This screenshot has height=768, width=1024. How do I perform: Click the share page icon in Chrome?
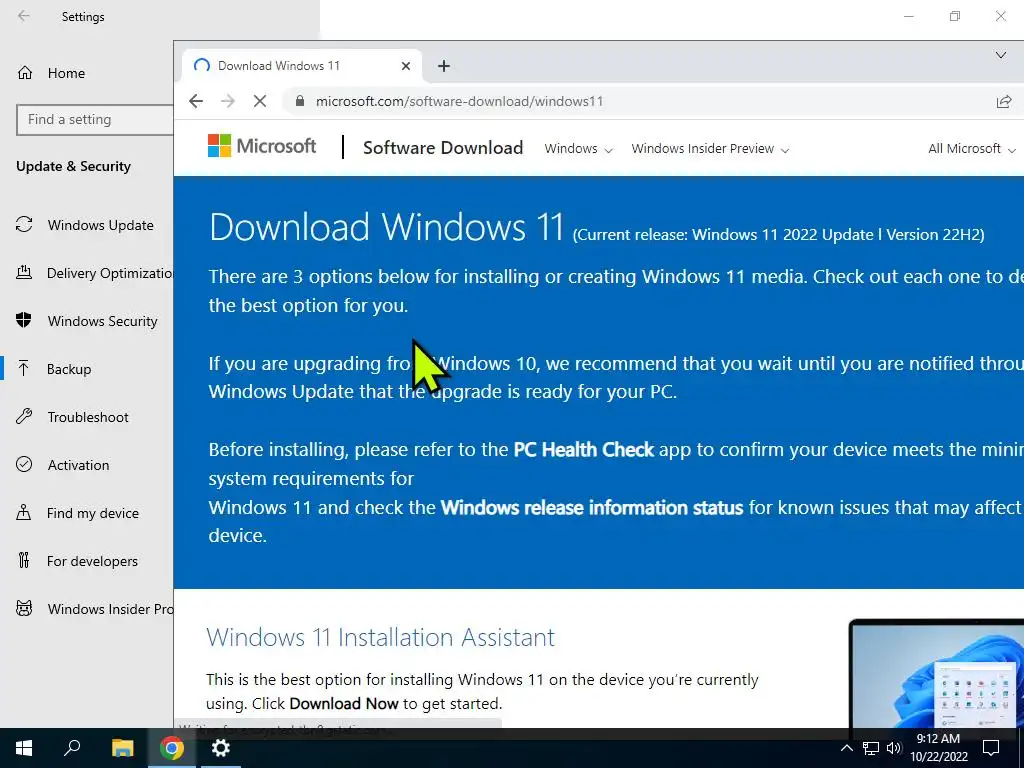1004,101
